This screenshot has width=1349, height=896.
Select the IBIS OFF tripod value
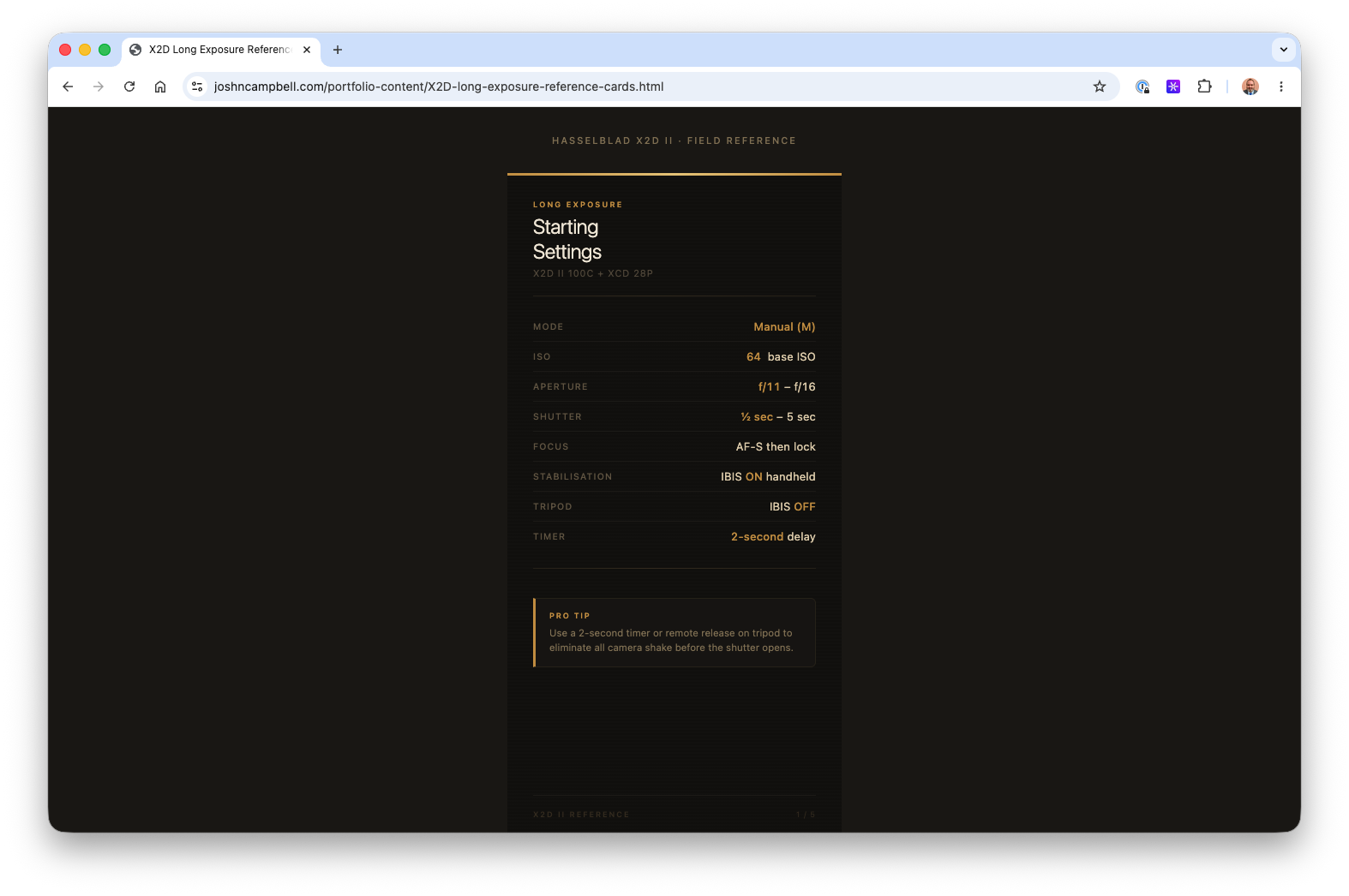point(792,507)
